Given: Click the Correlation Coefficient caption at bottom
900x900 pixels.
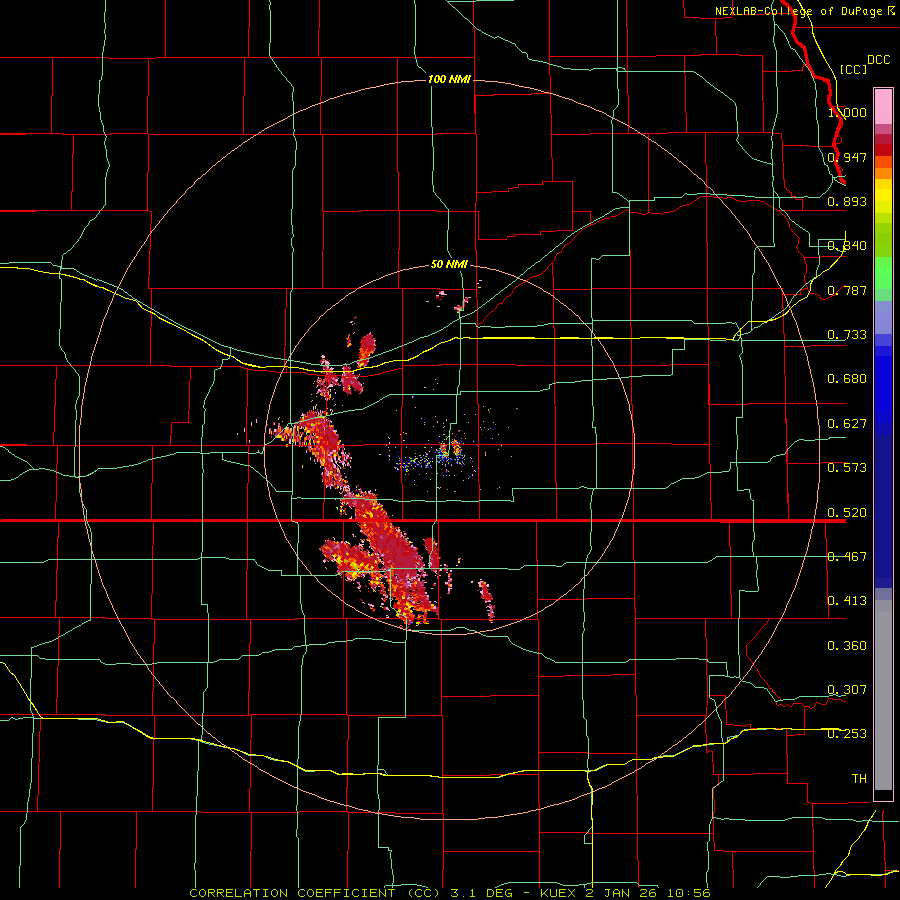Looking at the screenshot, I should click(x=315, y=893).
